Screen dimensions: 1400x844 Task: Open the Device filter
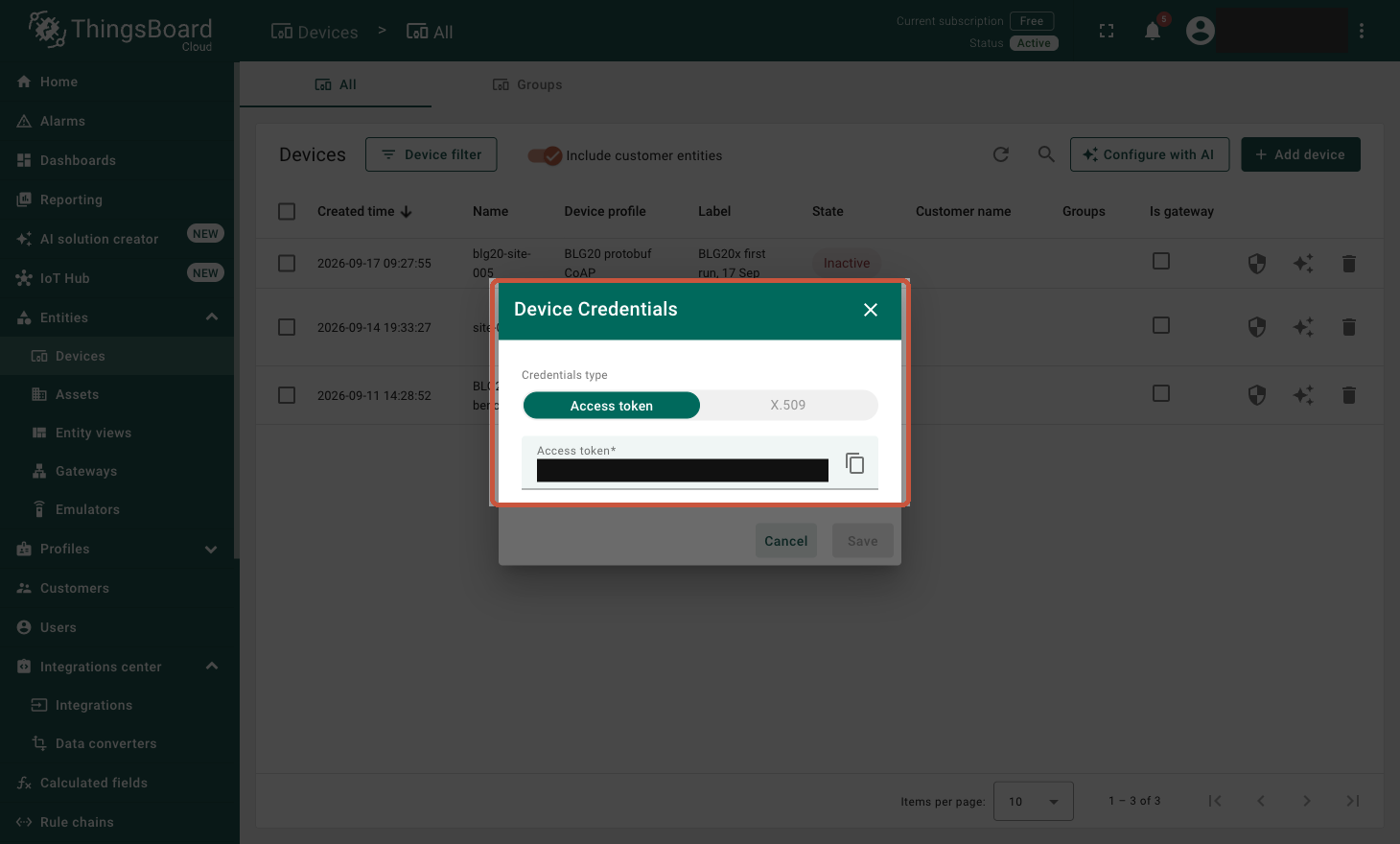click(x=431, y=154)
